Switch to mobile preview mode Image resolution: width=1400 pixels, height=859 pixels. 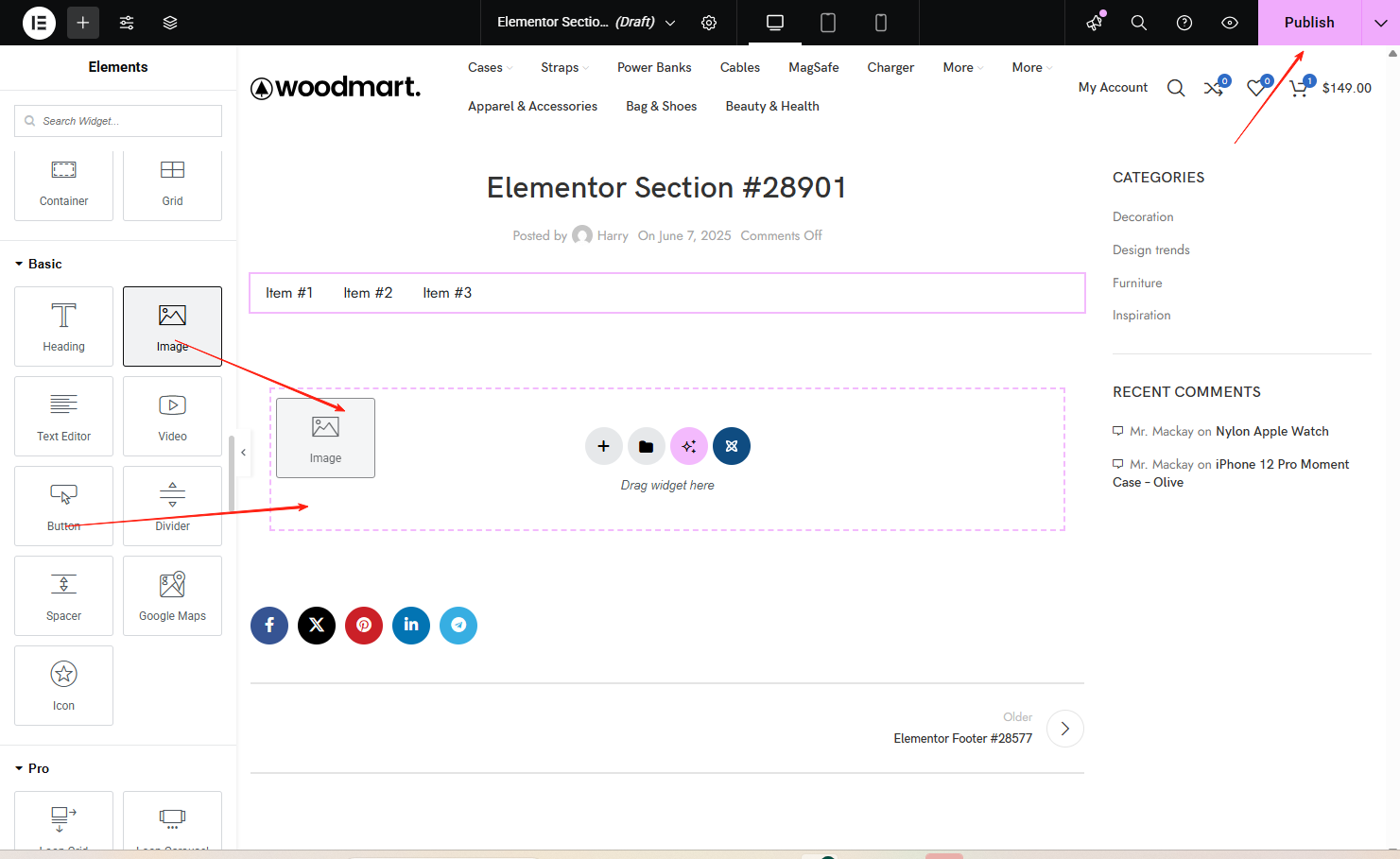[x=880, y=22]
